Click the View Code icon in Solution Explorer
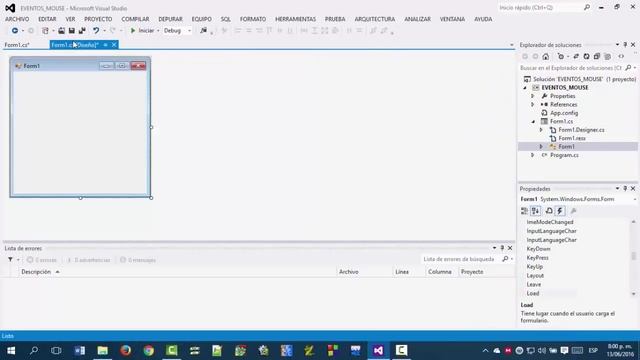This screenshot has width=640, height=360. coord(621,57)
